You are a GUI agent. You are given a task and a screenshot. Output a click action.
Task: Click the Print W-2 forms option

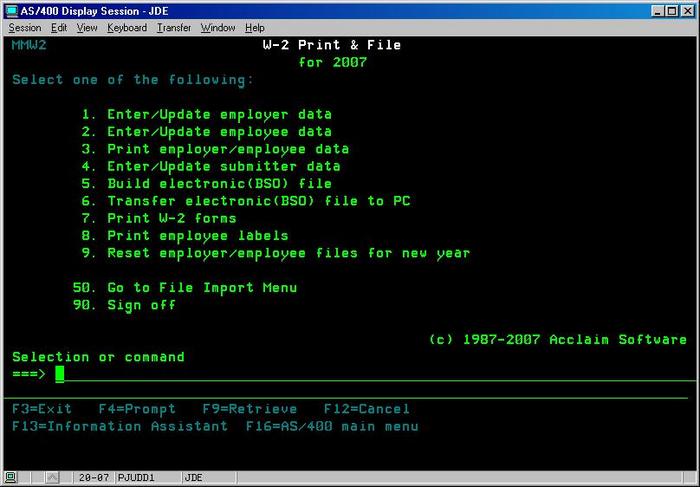pos(171,218)
